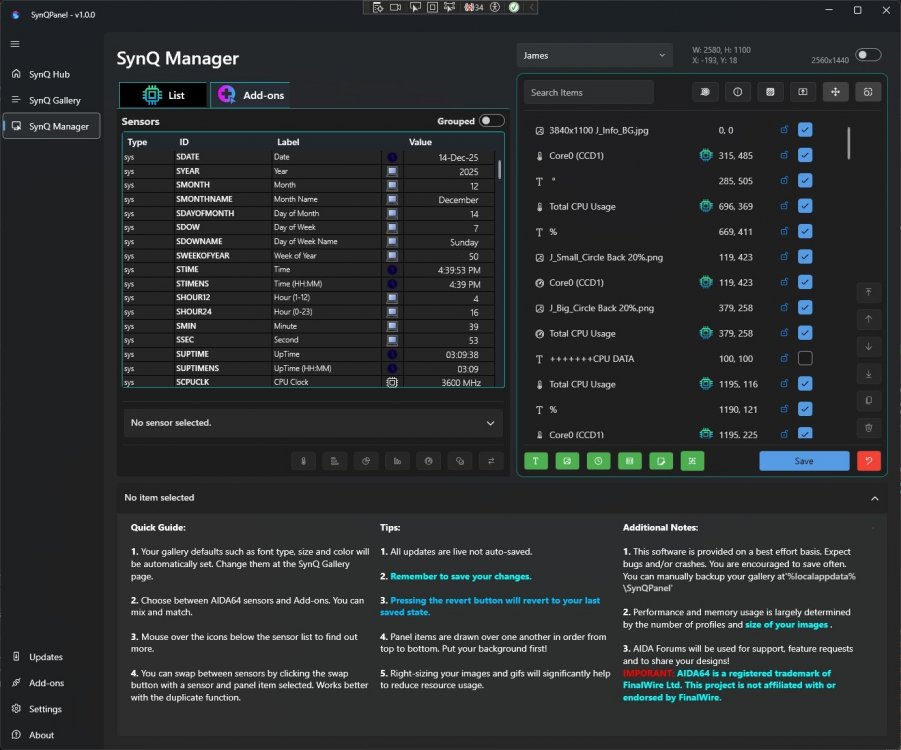
Task: Open Settings in the sidebar
Action: 45,709
